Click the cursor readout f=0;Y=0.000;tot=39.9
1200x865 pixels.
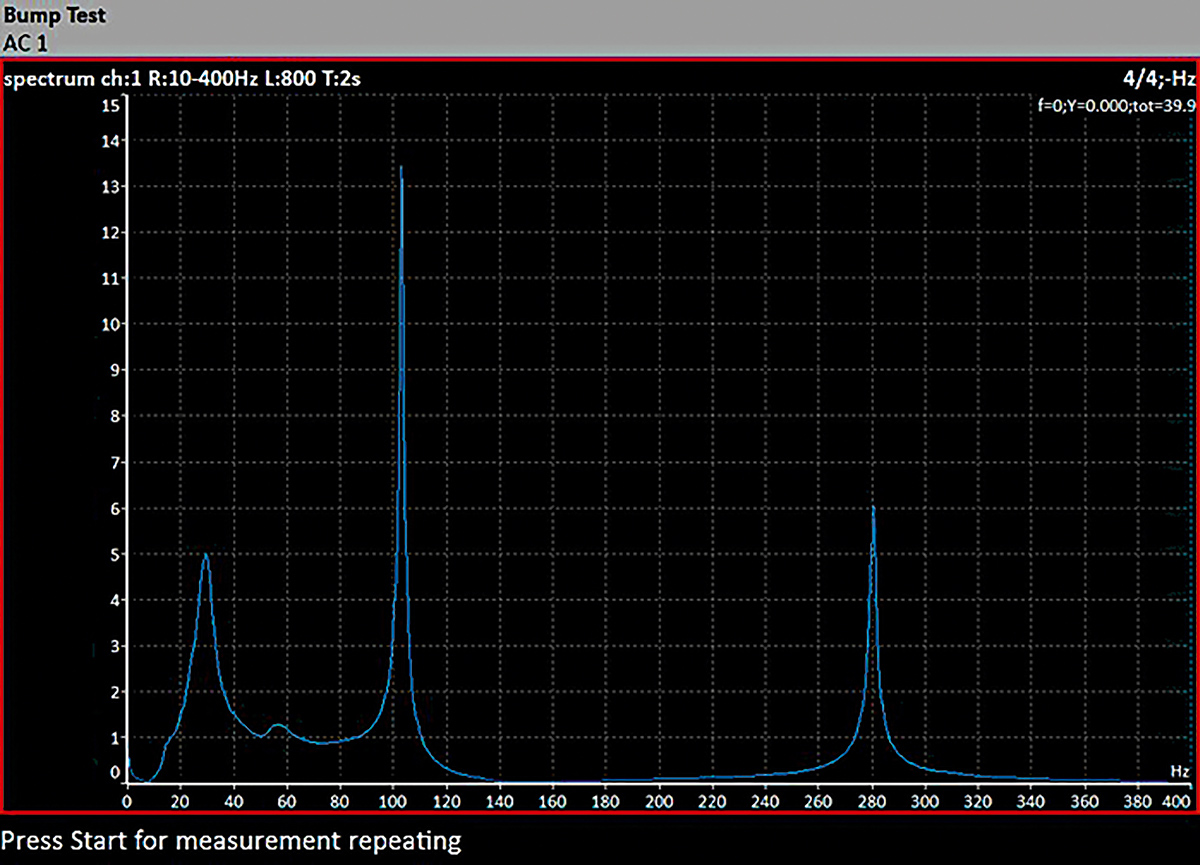pyautogui.click(x=1118, y=106)
